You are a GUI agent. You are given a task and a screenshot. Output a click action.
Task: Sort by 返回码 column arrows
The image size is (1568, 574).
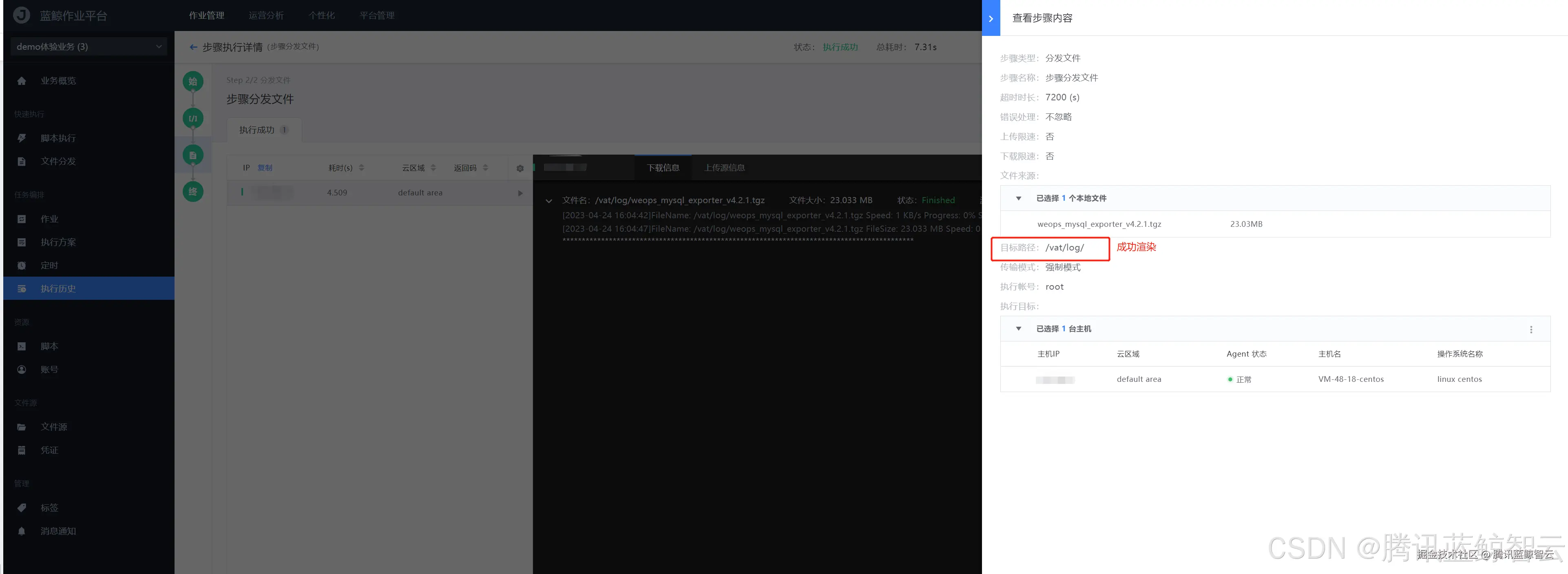(486, 167)
